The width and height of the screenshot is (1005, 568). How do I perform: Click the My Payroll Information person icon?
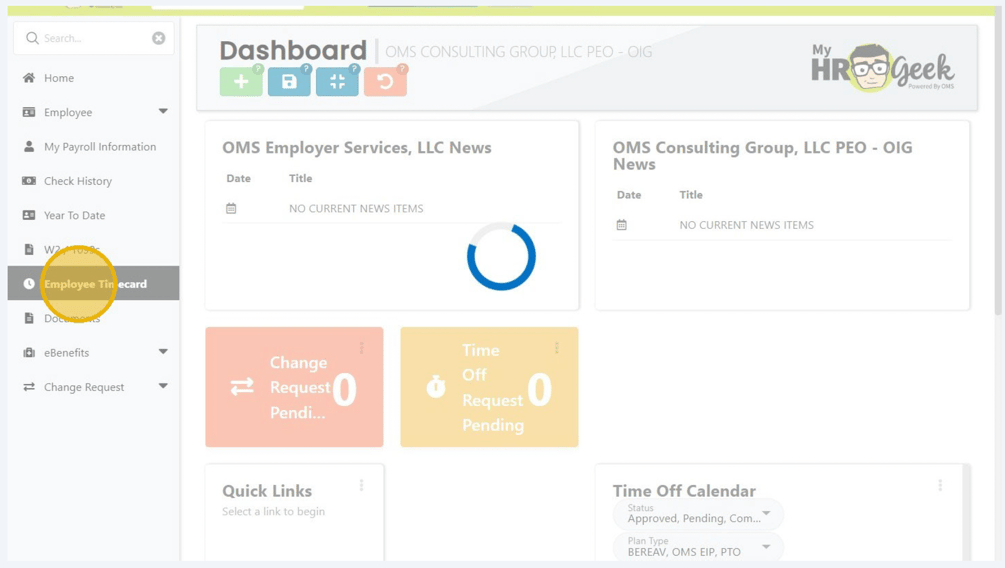click(x=29, y=146)
